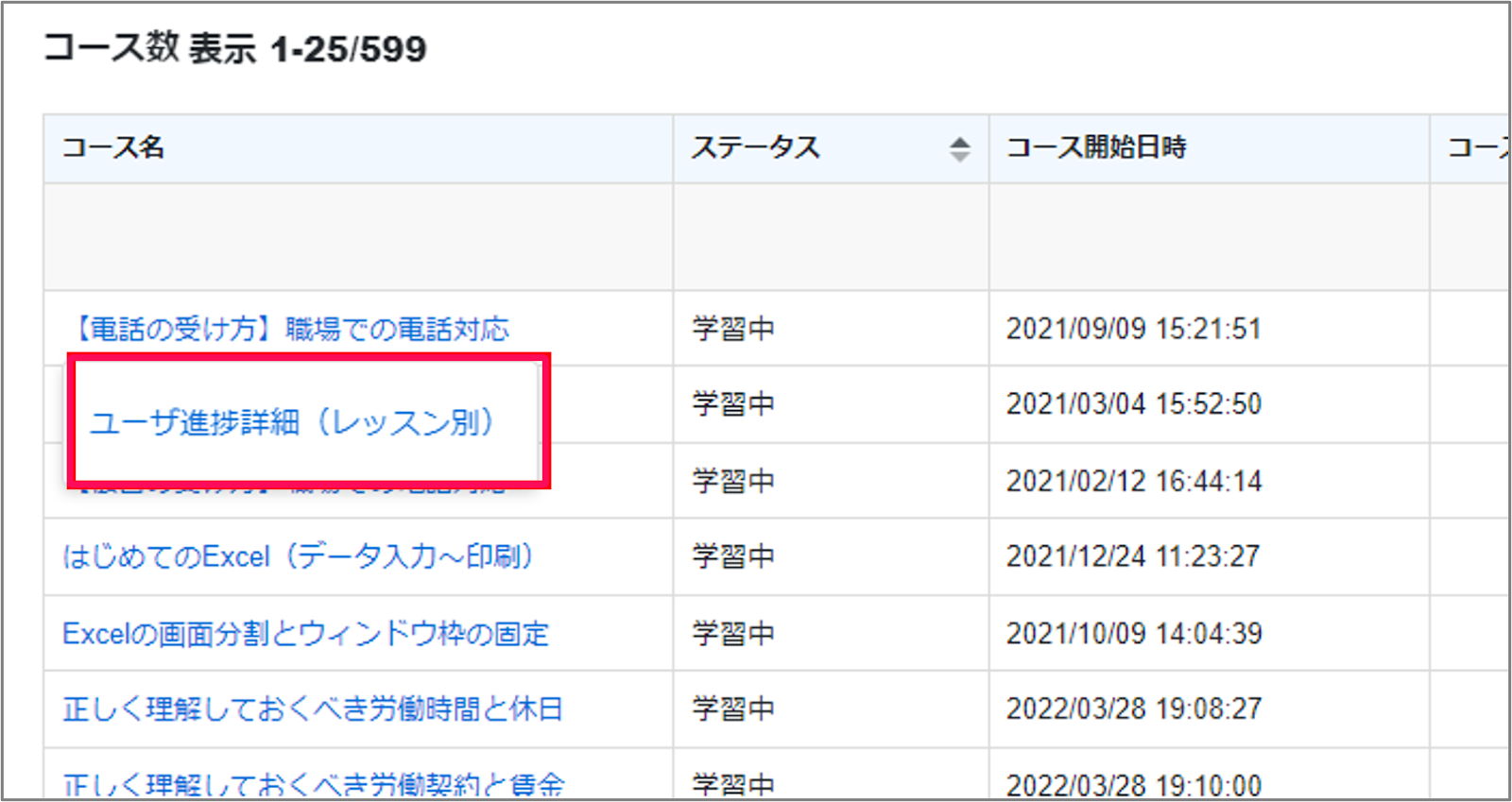Click date 2022/03/28 19:10:00
This screenshot has width=1512, height=802.
tap(1134, 785)
